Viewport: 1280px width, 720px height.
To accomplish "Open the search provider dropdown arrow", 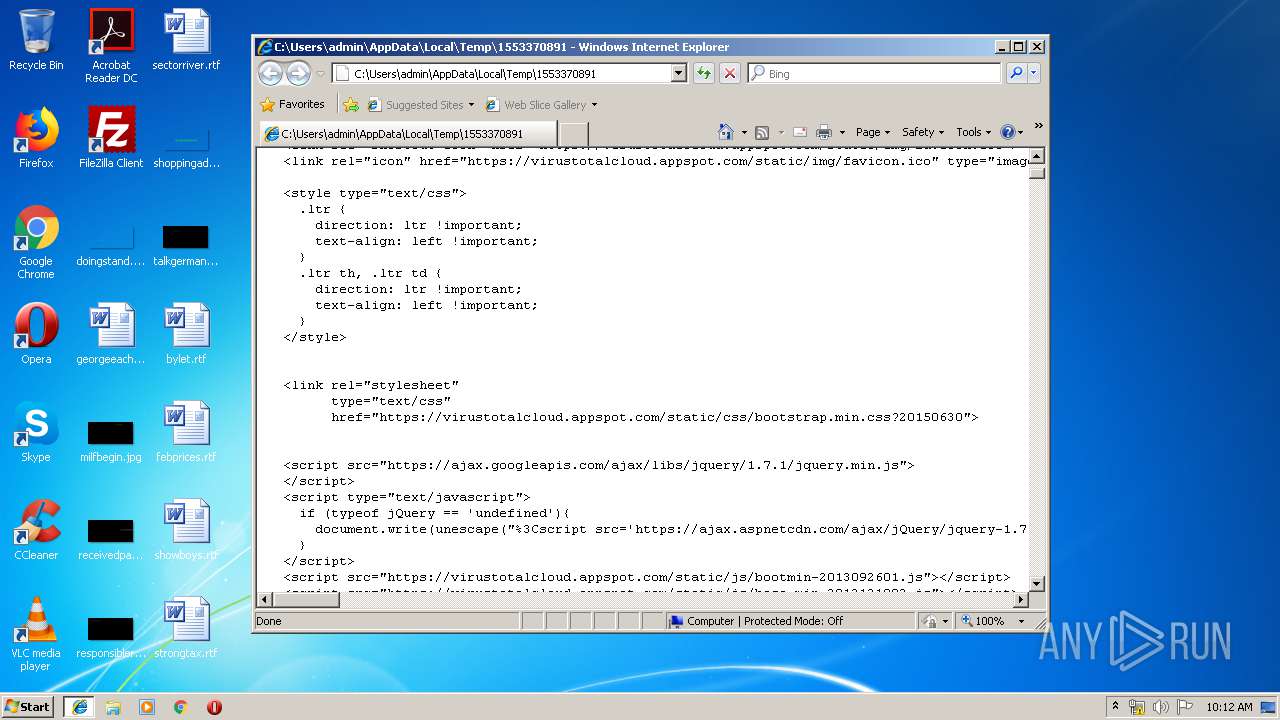I will tap(1034, 74).
